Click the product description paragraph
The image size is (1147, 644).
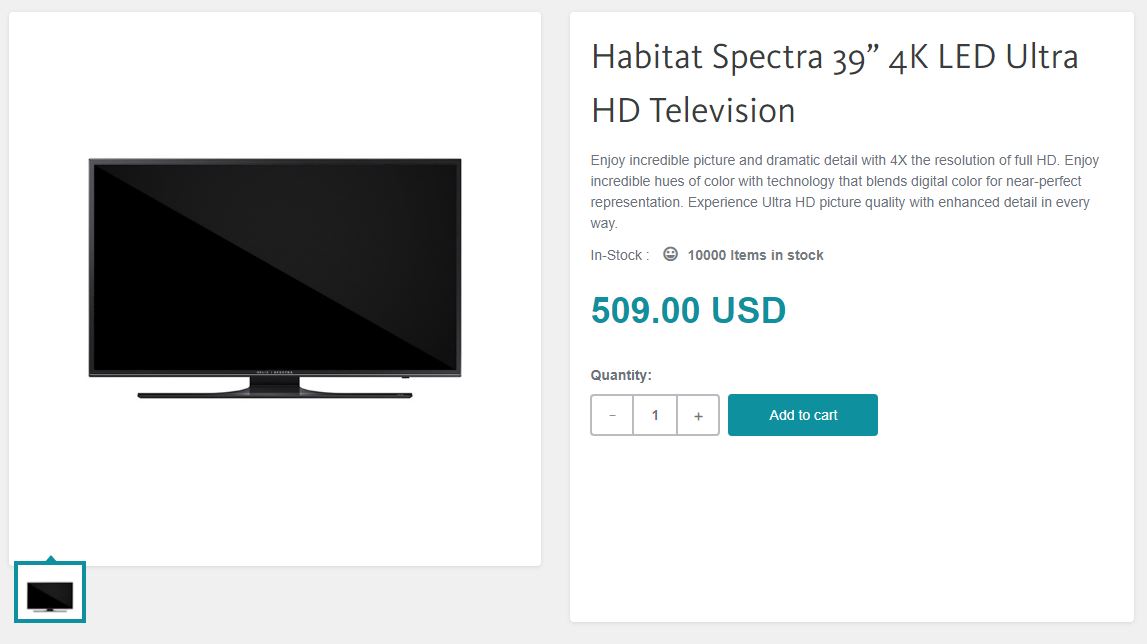[845, 192]
